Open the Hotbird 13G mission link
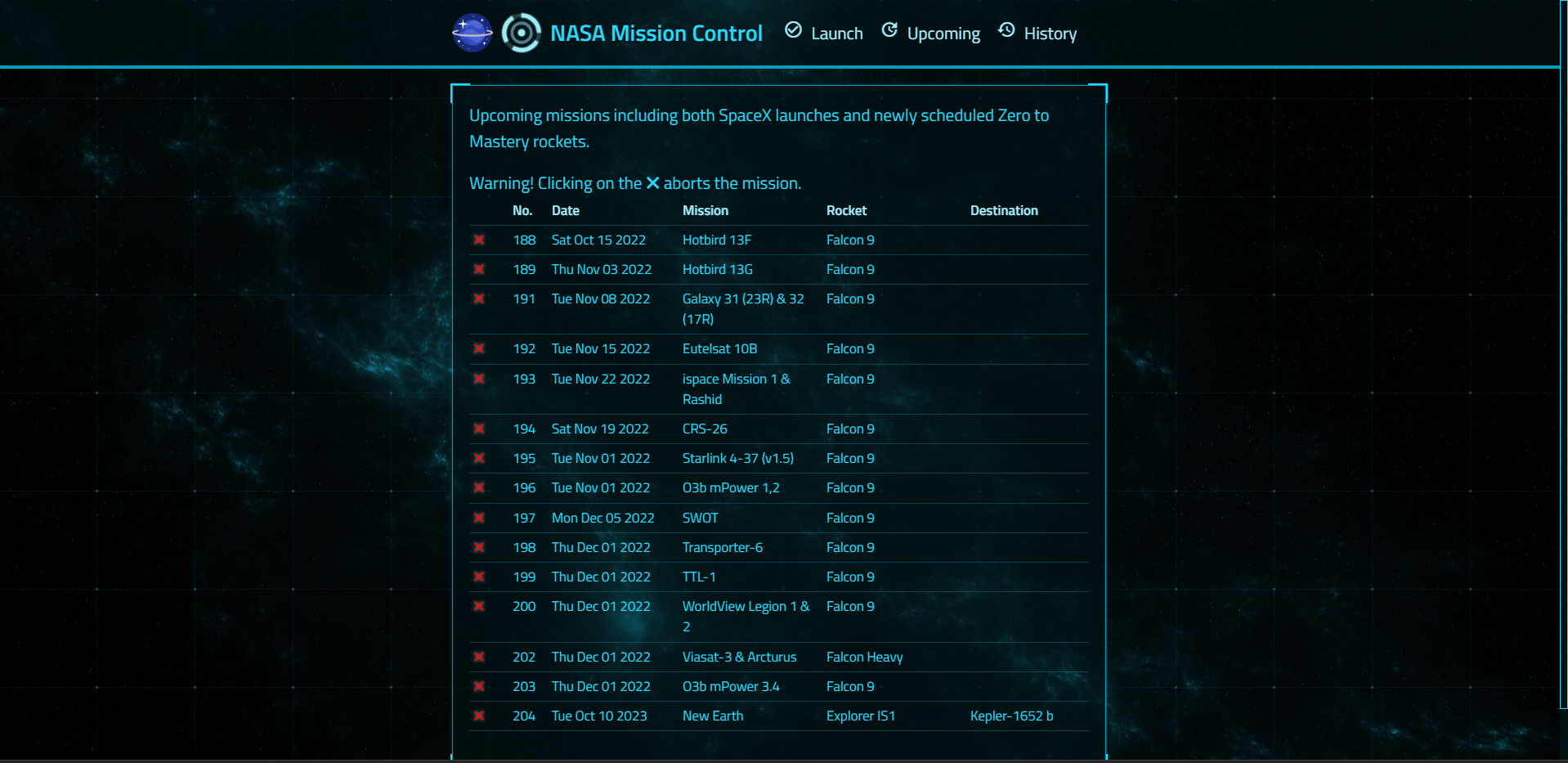 pyautogui.click(x=717, y=269)
